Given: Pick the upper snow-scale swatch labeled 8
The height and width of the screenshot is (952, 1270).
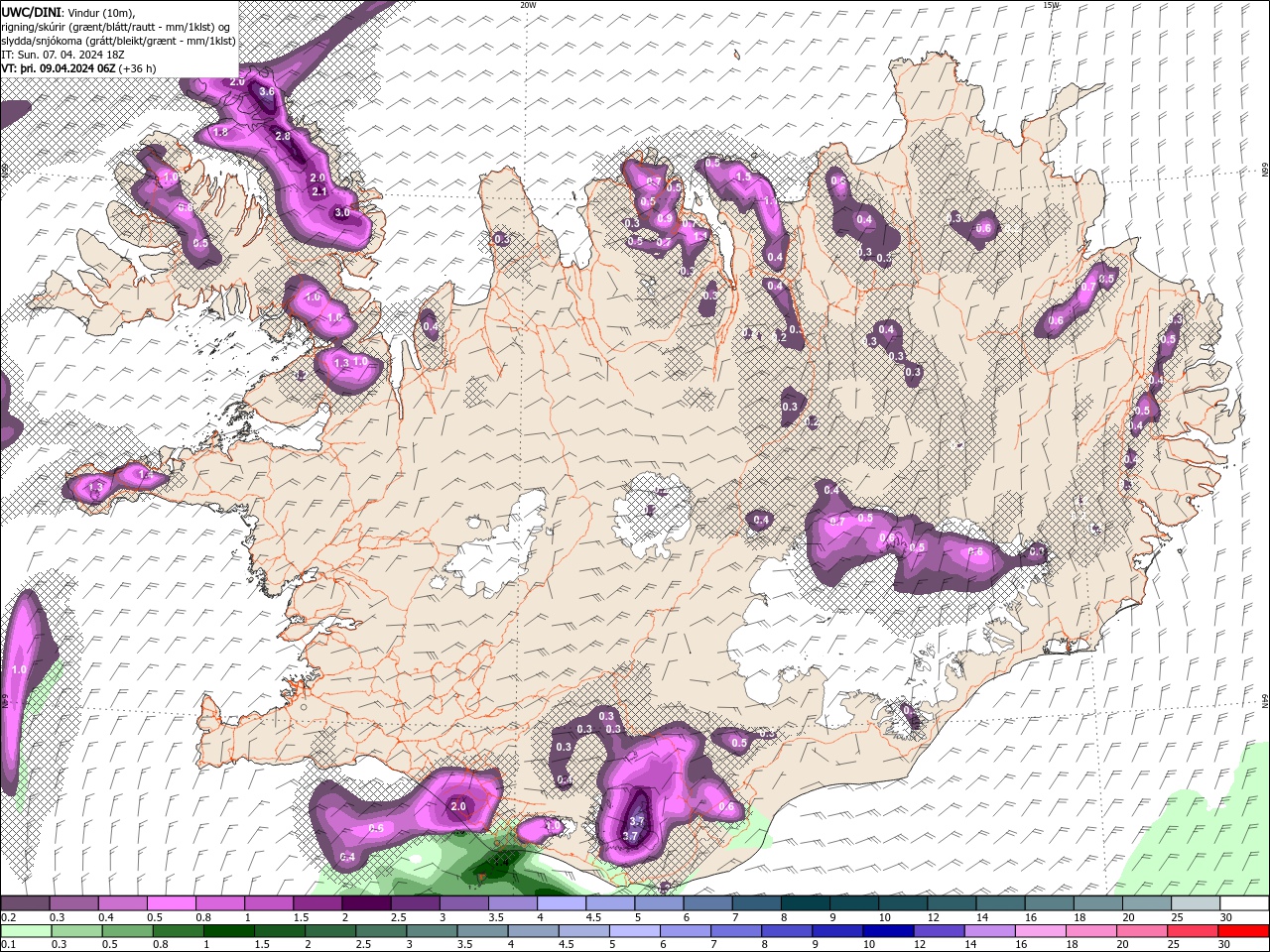Looking at the screenshot, I should [805, 903].
